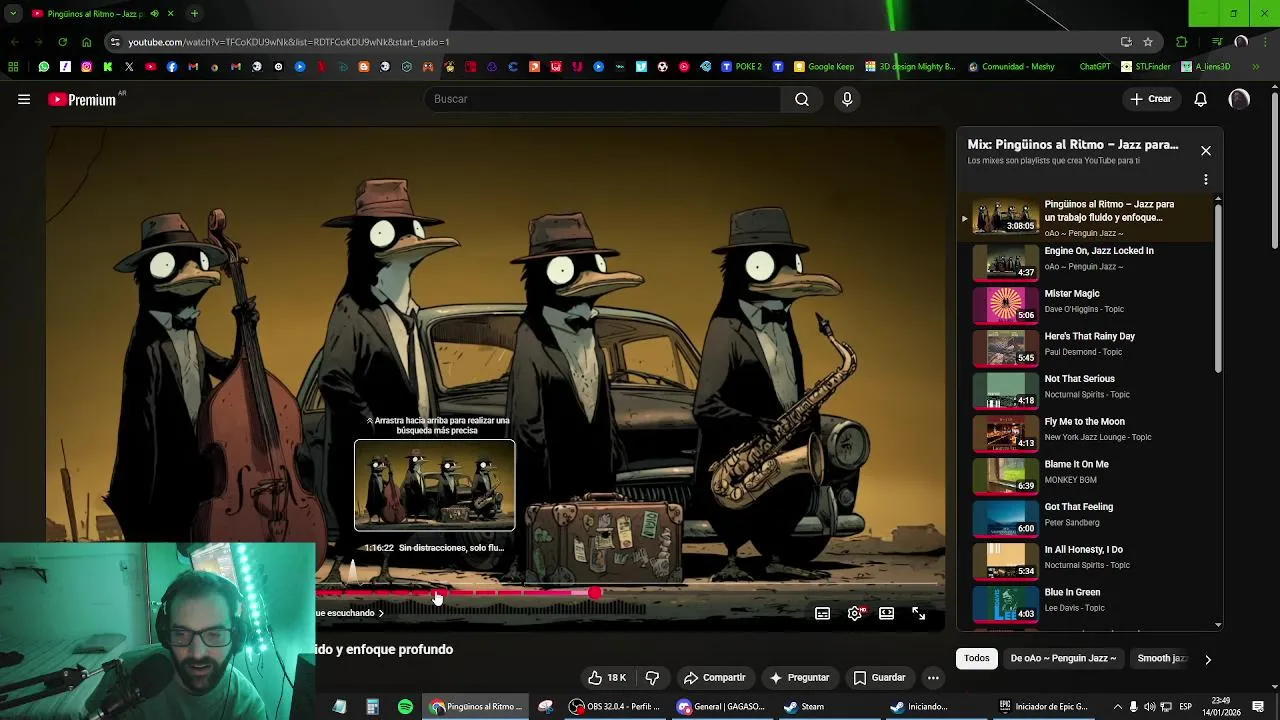Screen dimensions: 1280x720
Task: Reload the page in the browser
Action: pos(62,42)
